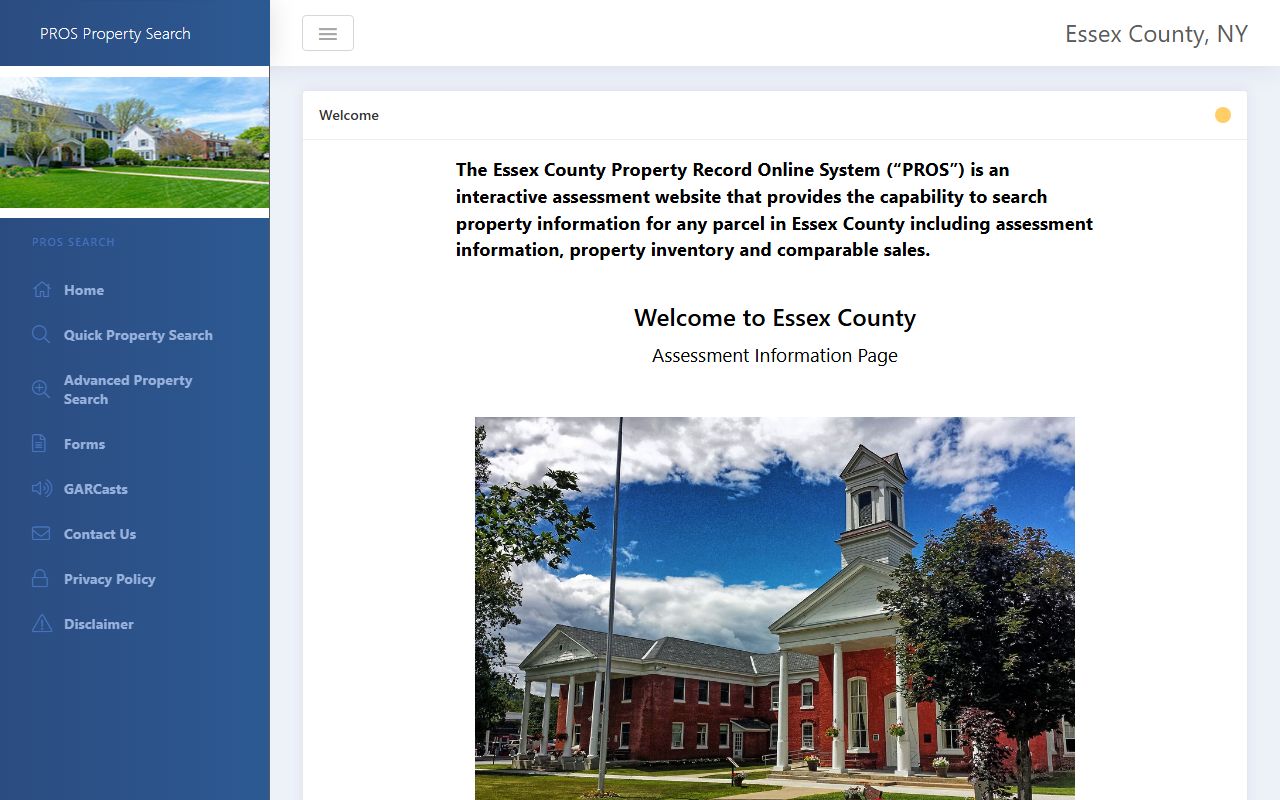
Task: Click the Disclaimer warning triangle icon
Action: click(41, 624)
